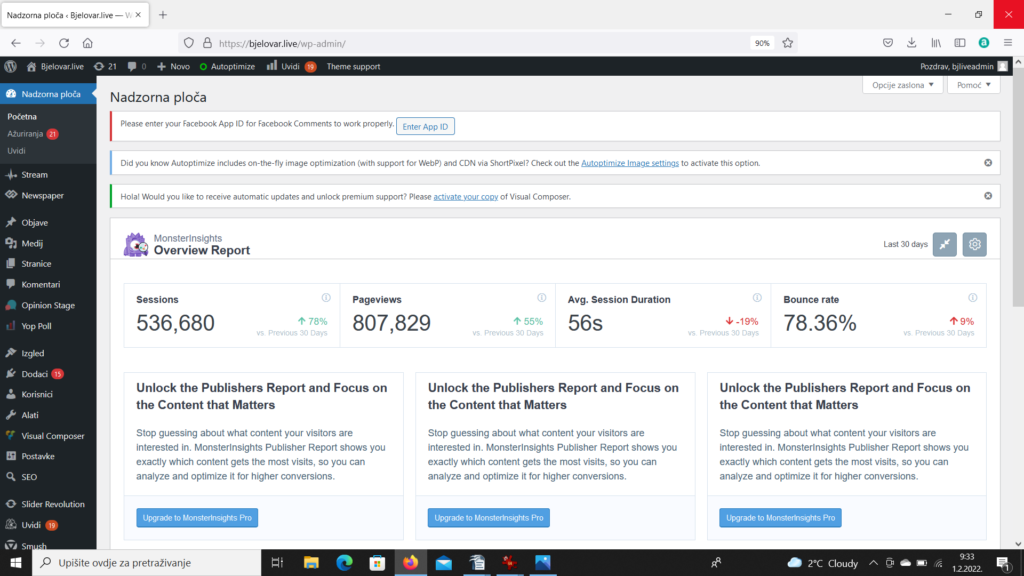The image size is (1024, 576).
Task: Open Opinion Stage sidebar menu
Action: (x=48, y=305)
